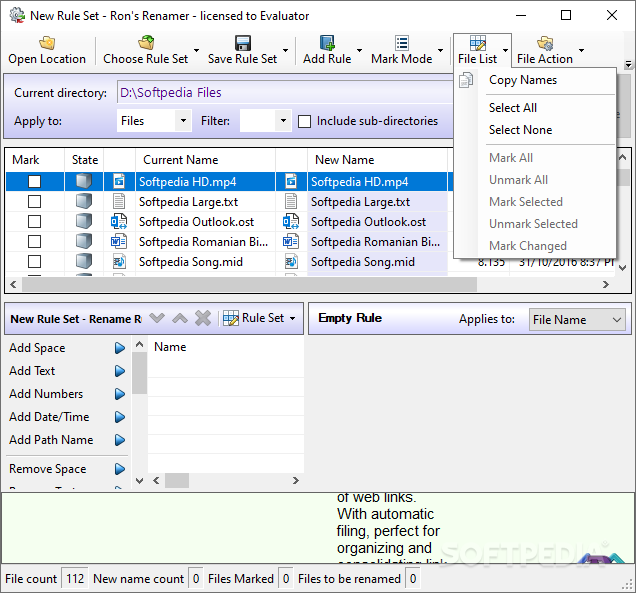Click the Mark column header
Viewport: 636px width, 593px height.
(x=34, y=160)
